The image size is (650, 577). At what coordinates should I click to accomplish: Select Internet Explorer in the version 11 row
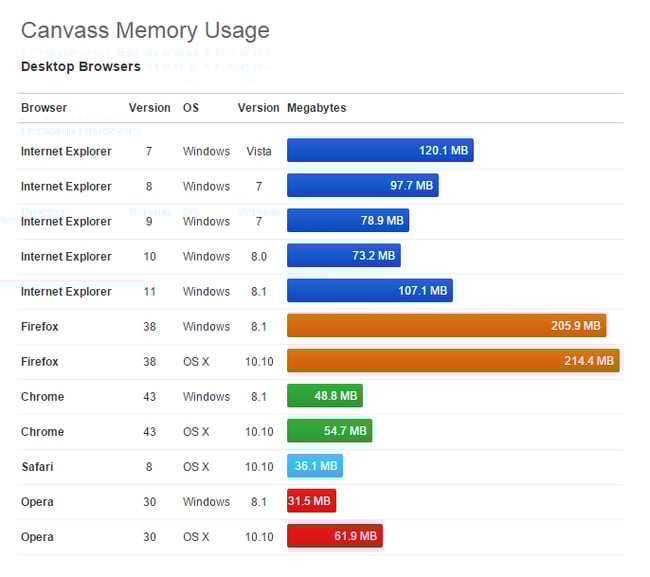(66, 291)
